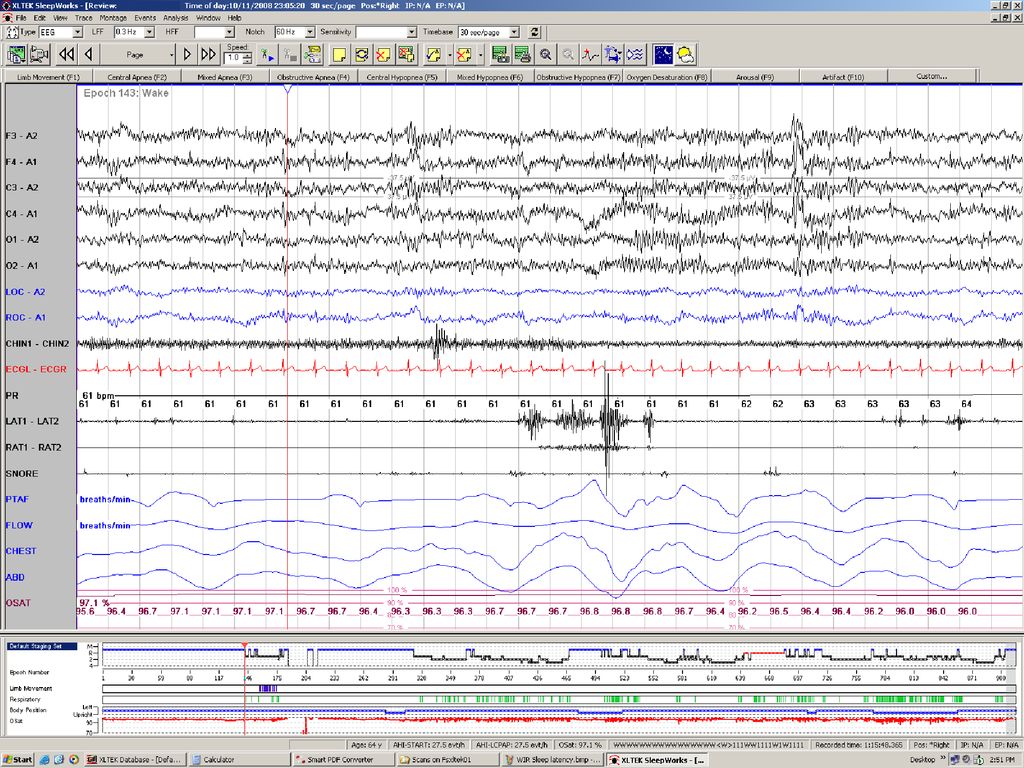Open the View menu
The height and width of the screenshot is (768, 1024).
click(x=60, y=18)
